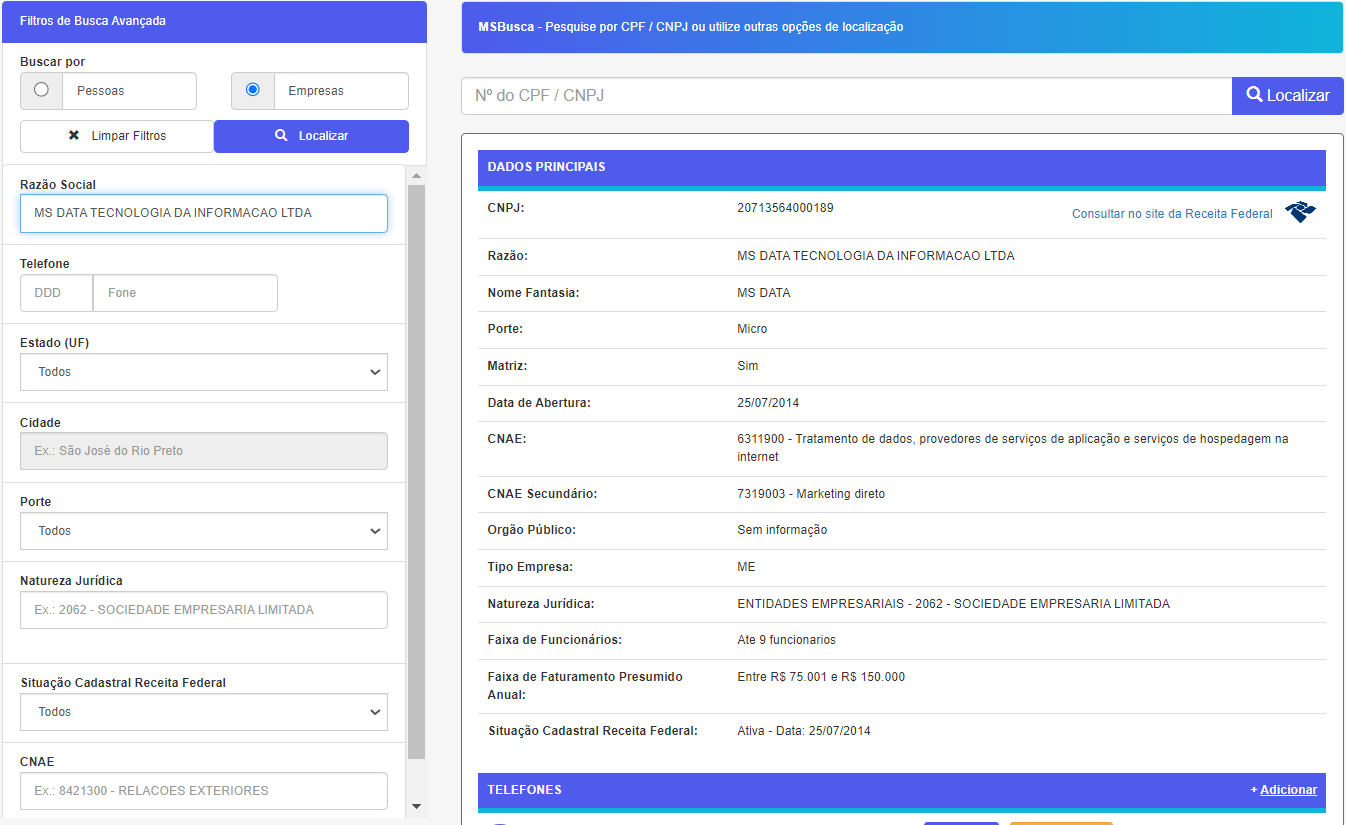Viewport: 1346px width, 825px height.
Task: Click the Fone number field
Action: pyautogui.click(x=185, y=293)
